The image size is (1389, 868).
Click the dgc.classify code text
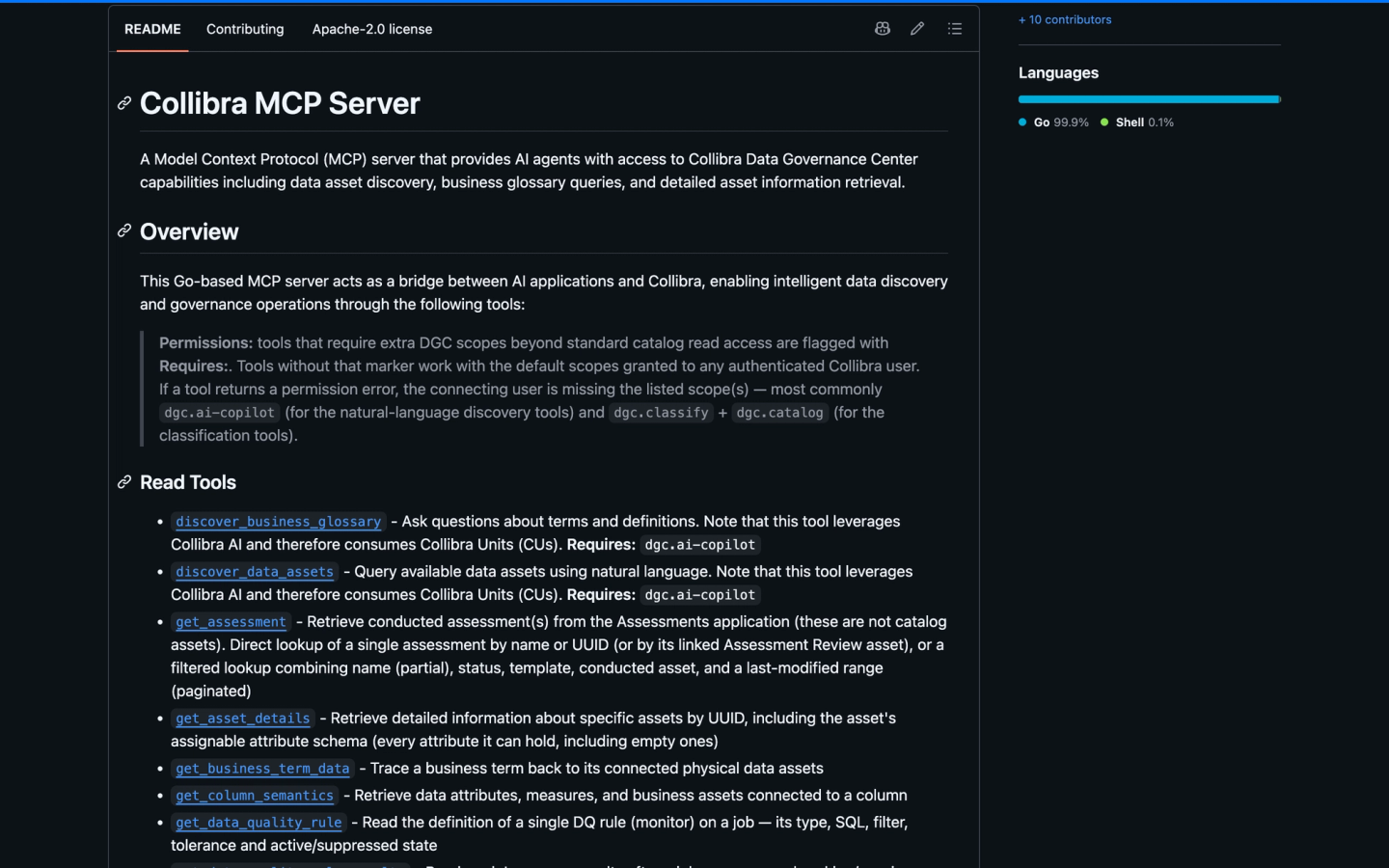pyautogui.click(x=662, y=413)
